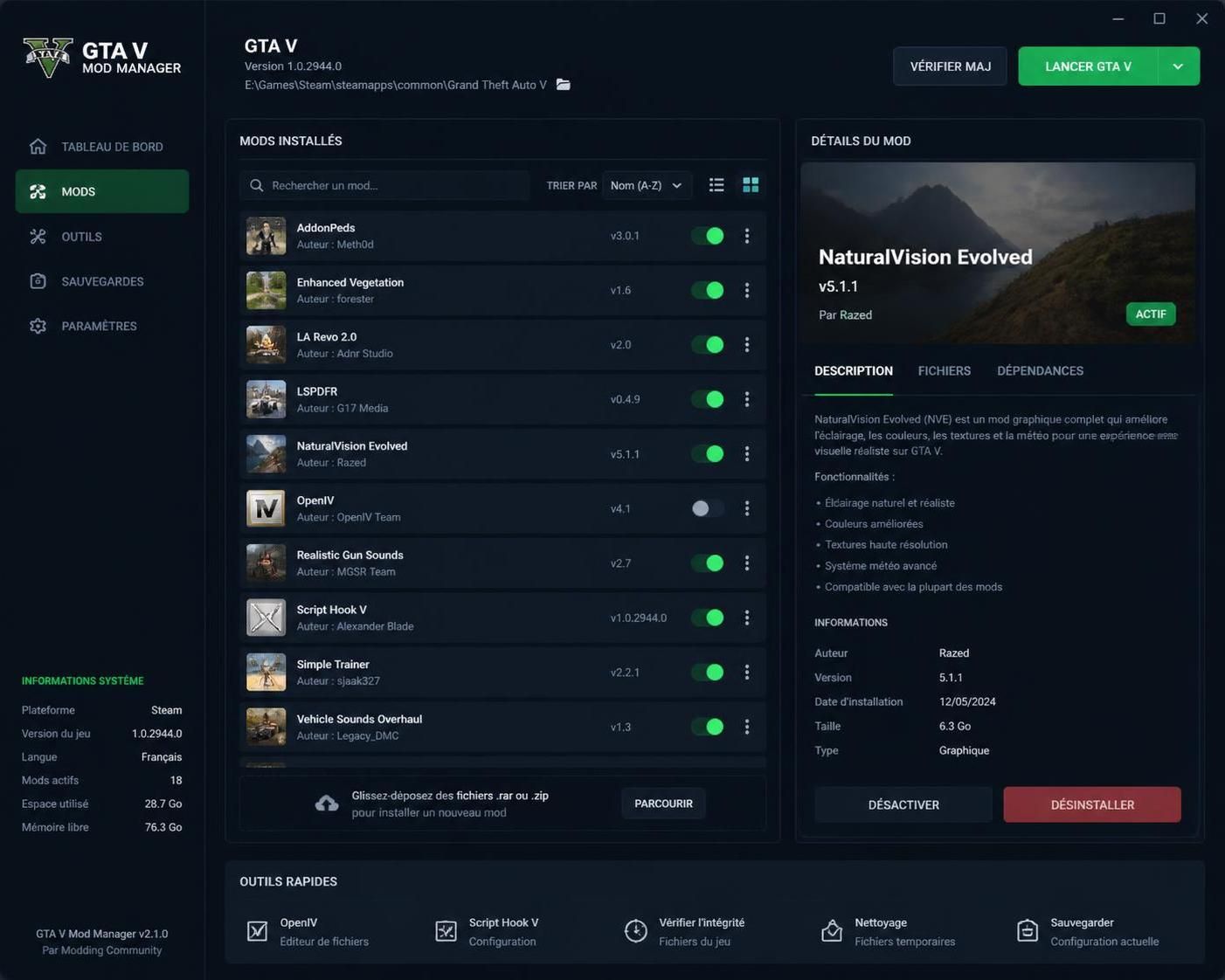1225x980 pixels.
Task: Click Script Hook V configuration icon
Action: point(446,931)
